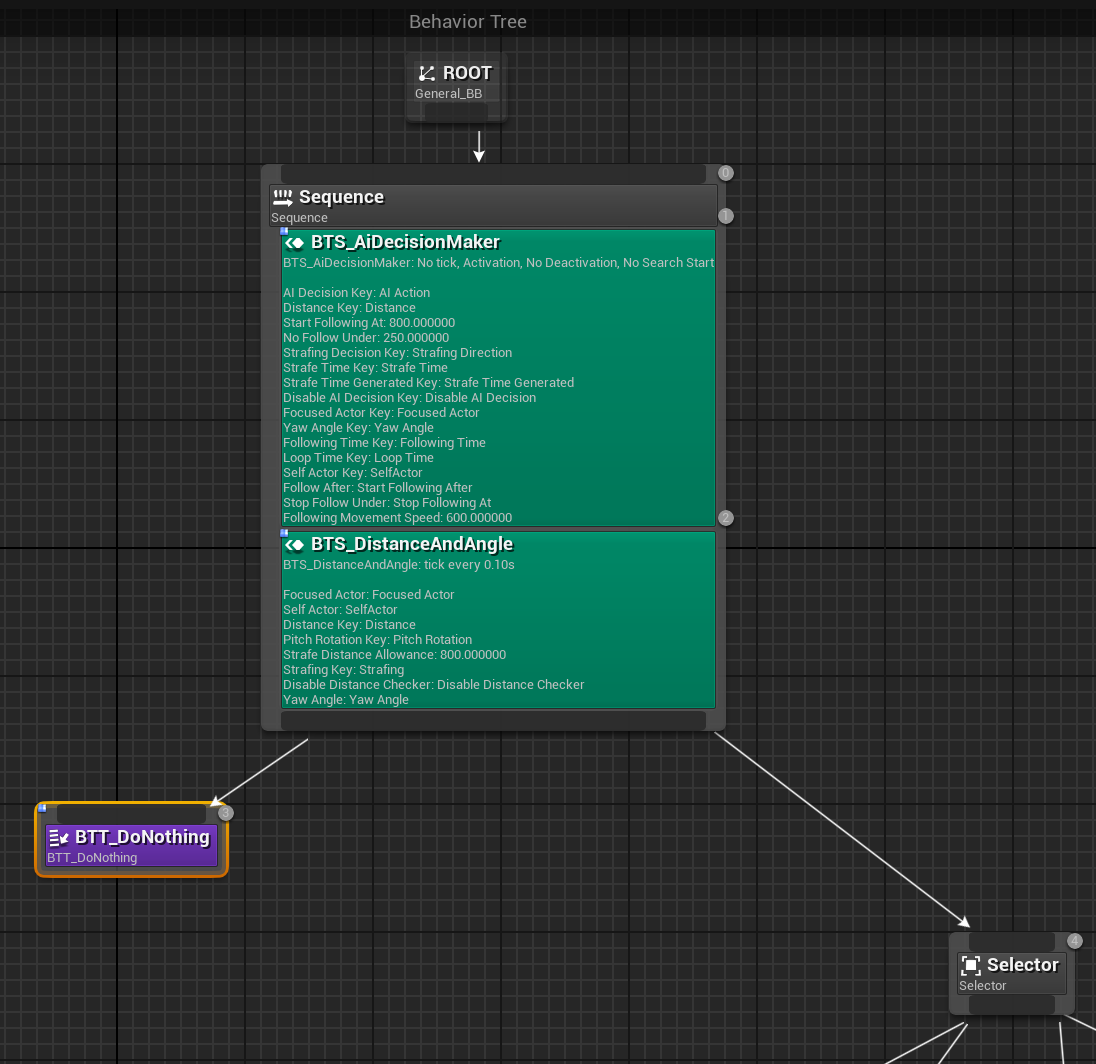Screen dimensions: 1096x1064
Task: Click 'Disable Distance Checker' line
Action: 433,685
